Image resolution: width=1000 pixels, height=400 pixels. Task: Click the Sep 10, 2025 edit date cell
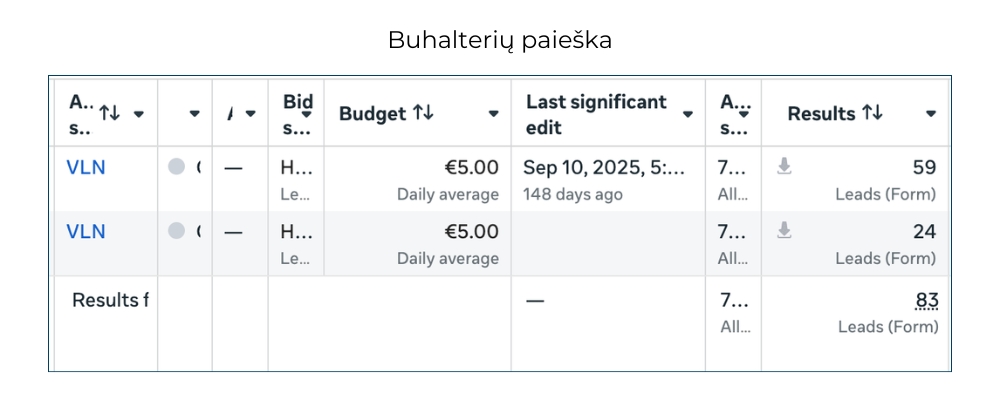pos(604,167)
